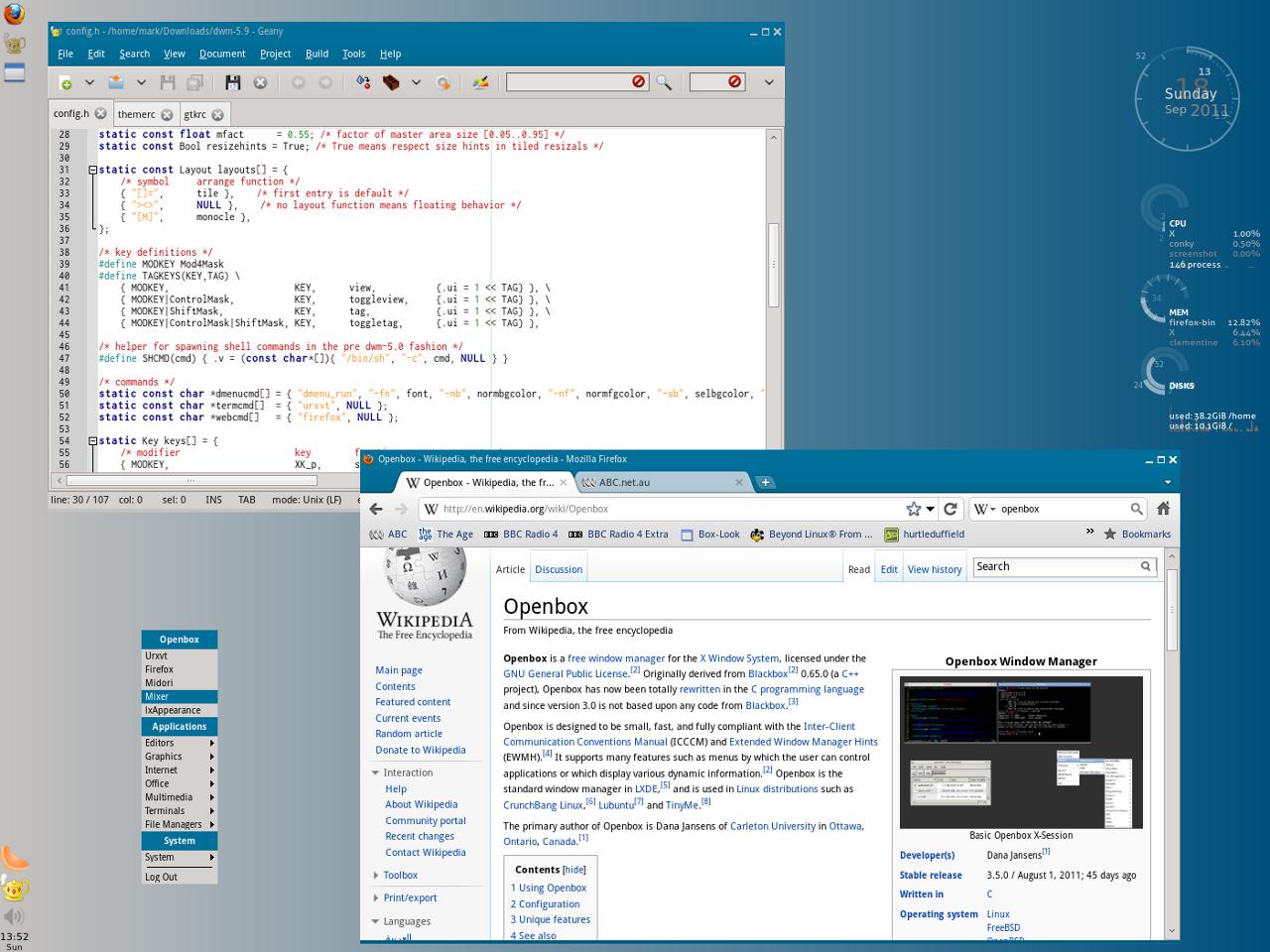
Task: Switch to the themerc tab in Geany
Action: click(136, 114)
